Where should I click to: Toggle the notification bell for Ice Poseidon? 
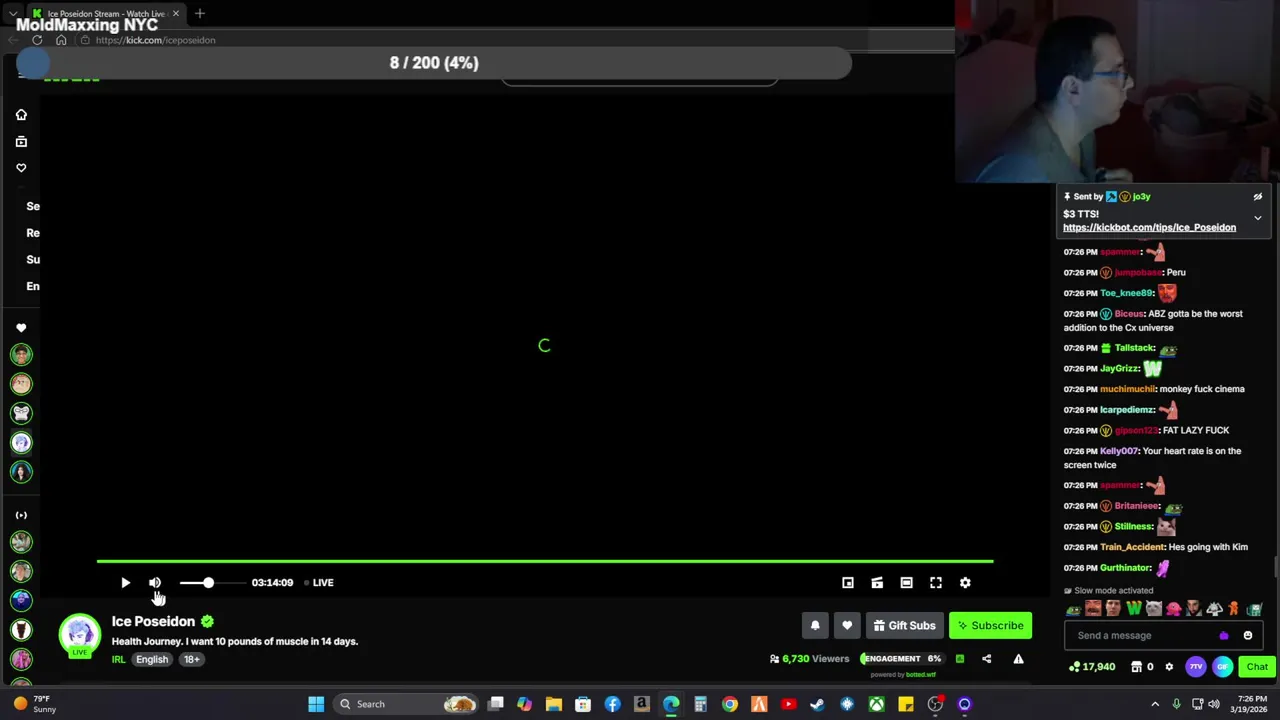[x=815, y=625]
